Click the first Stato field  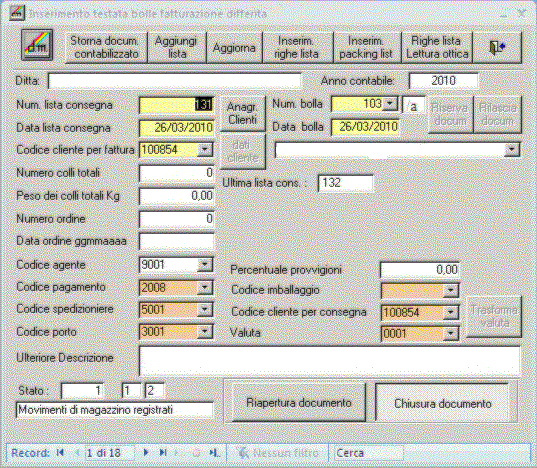[x=82, y=391]
